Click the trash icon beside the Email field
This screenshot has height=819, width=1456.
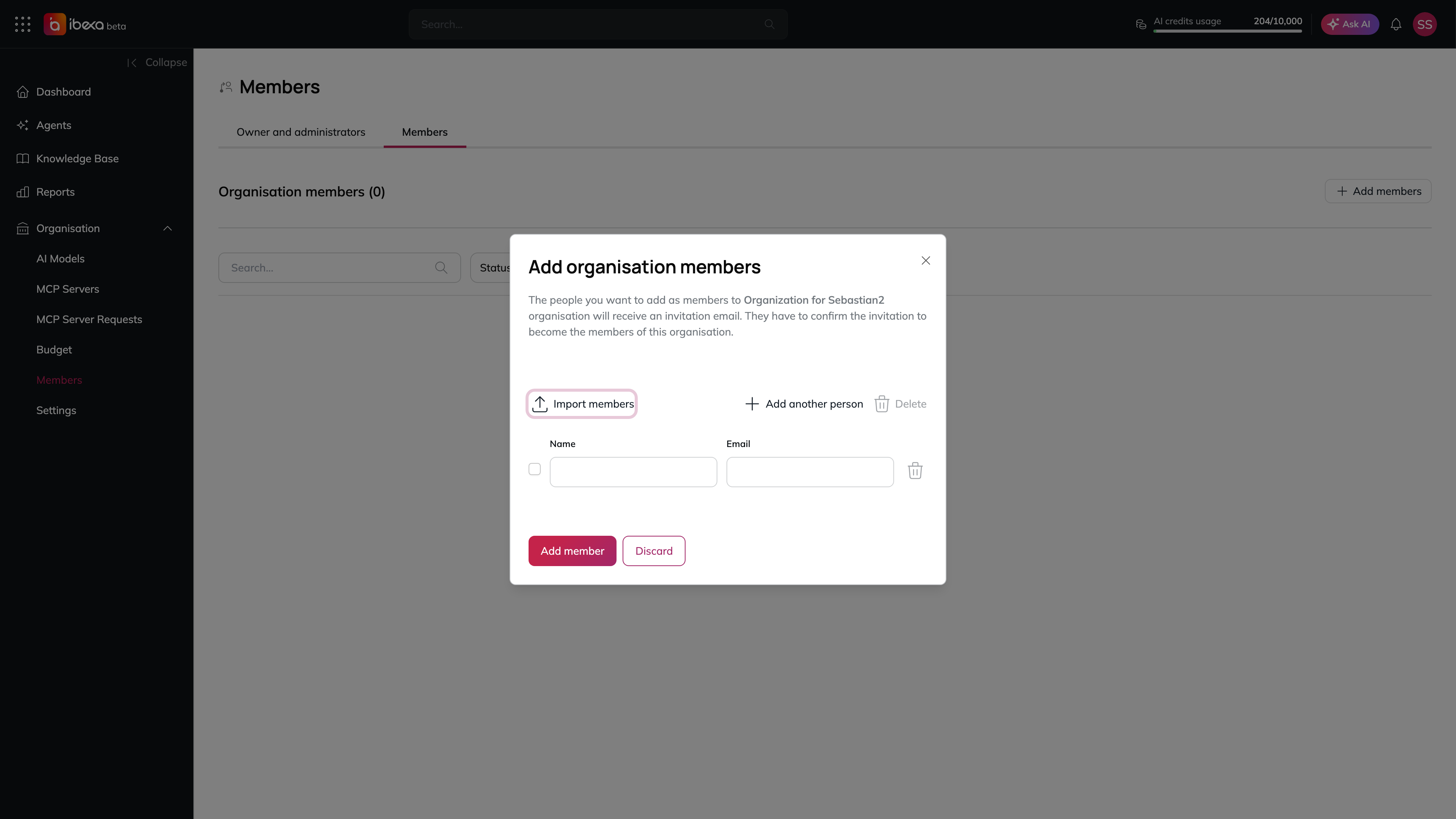tap(915, 471)
